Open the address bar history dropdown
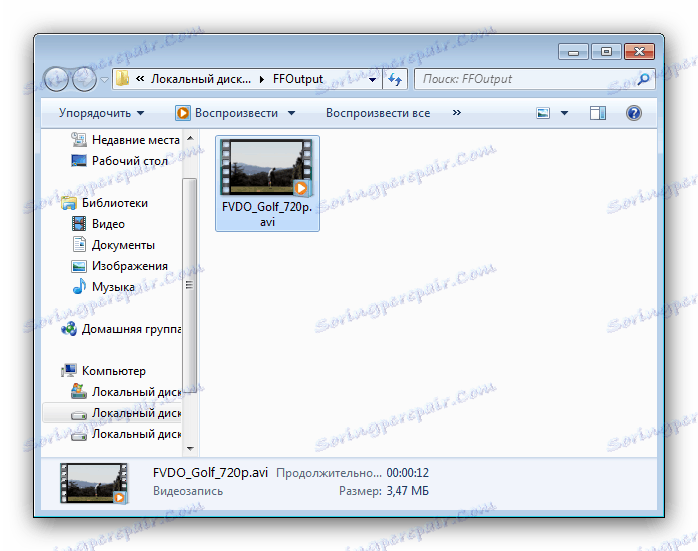Screen dimensions: 698x551 [373, 80]
